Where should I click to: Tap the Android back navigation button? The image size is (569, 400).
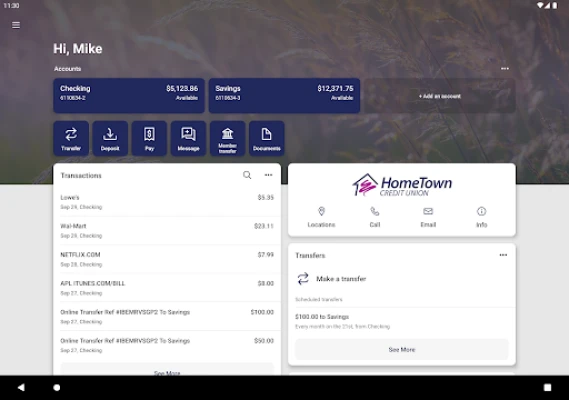tap(21, 387)
